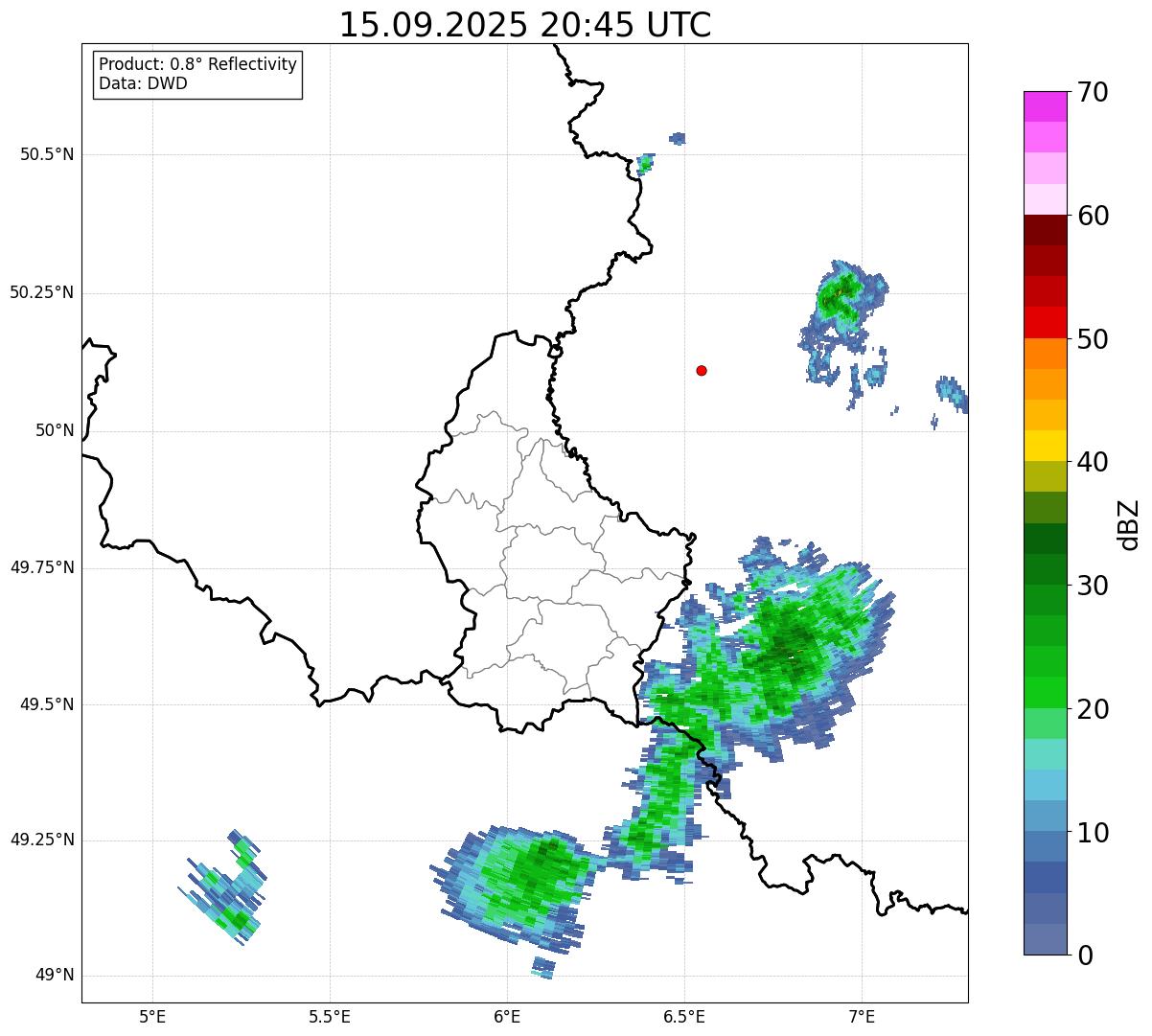Click the 'Product: 0.8° Reflectivity' label
The image size is (1152, 1036).
click(x=198, y=64)
